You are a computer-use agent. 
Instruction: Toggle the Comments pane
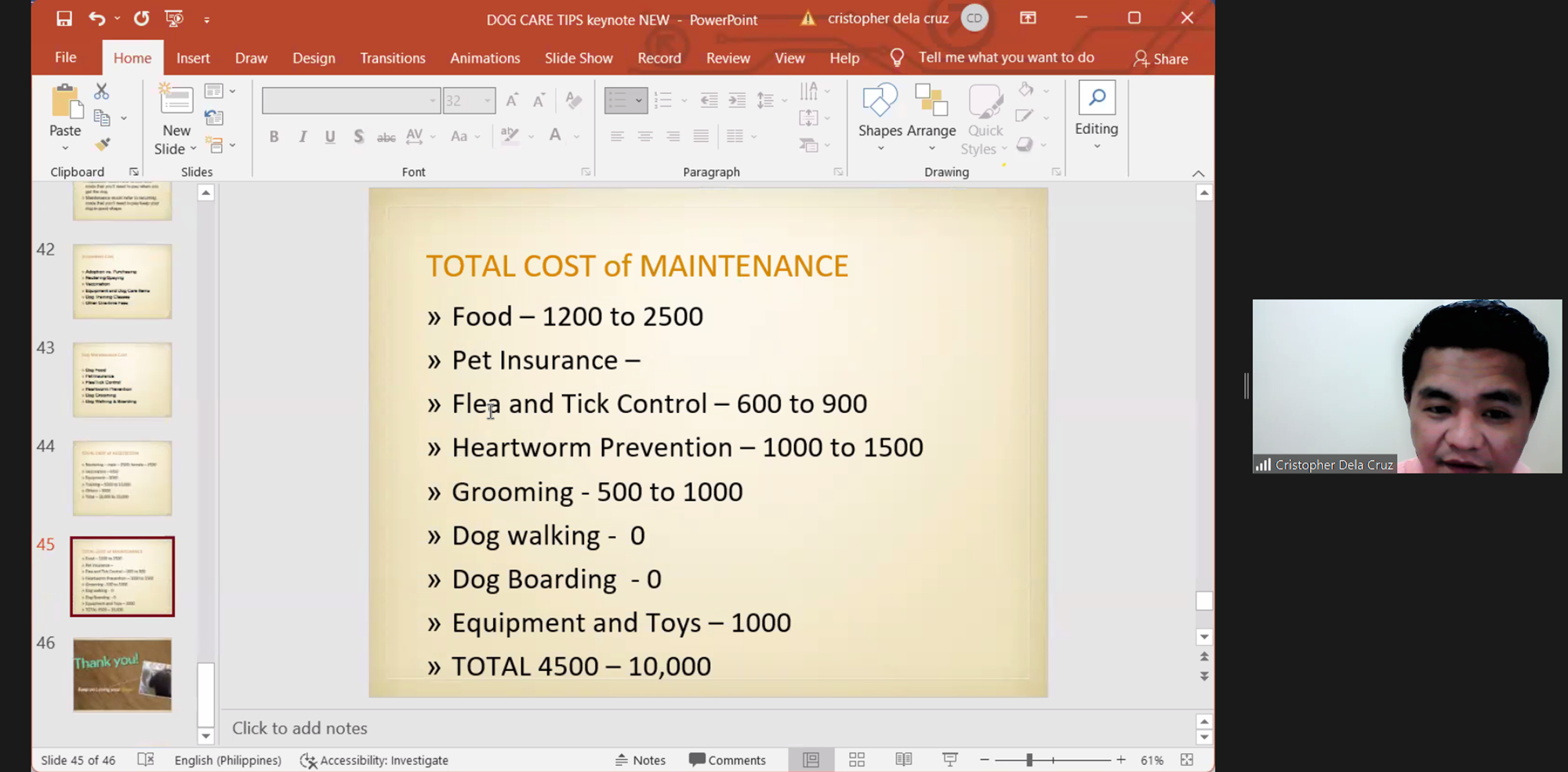[727, 759]
